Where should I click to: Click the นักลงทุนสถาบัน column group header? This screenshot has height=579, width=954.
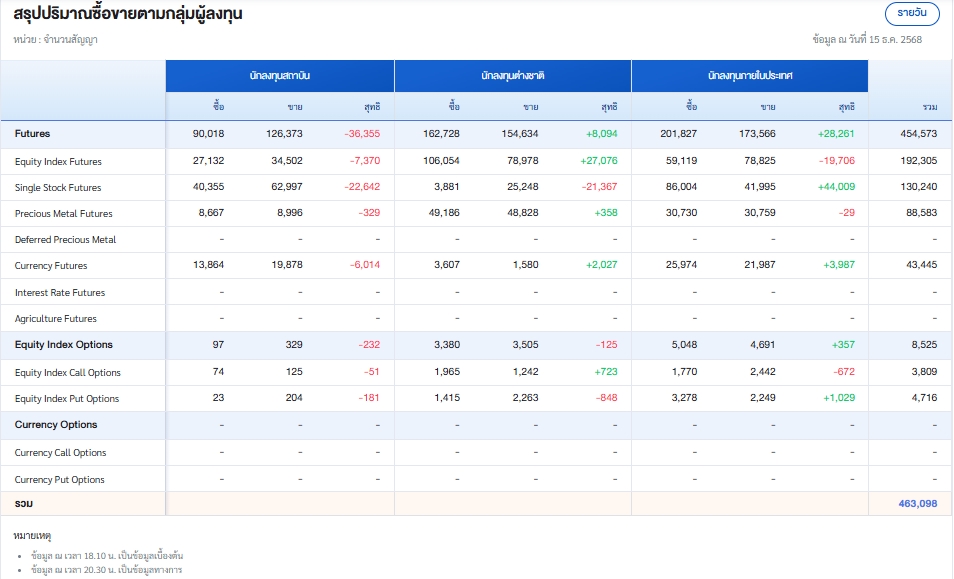[x=279, y=76]
